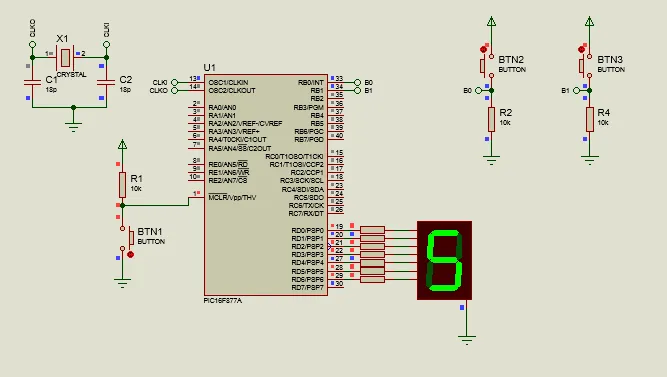Click the RA4/T0CKI/C1OUT pin label
This screenshot has height=377, width=667.
pyautogui.click(x=237, y=140)
